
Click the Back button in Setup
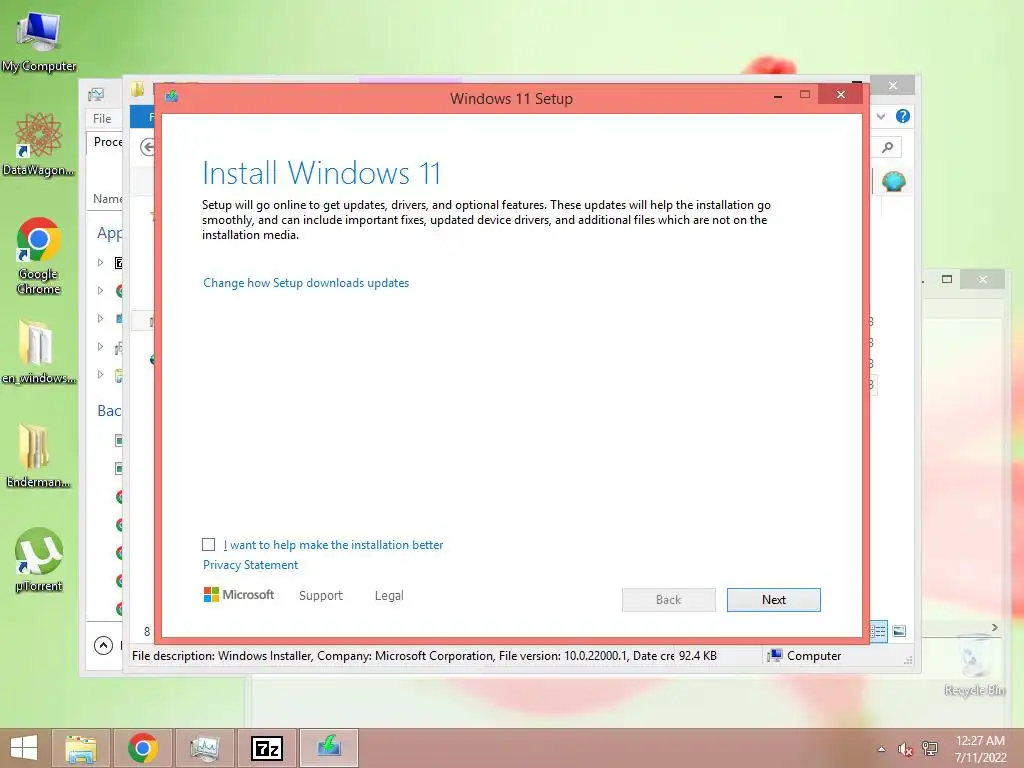point(669,600)
